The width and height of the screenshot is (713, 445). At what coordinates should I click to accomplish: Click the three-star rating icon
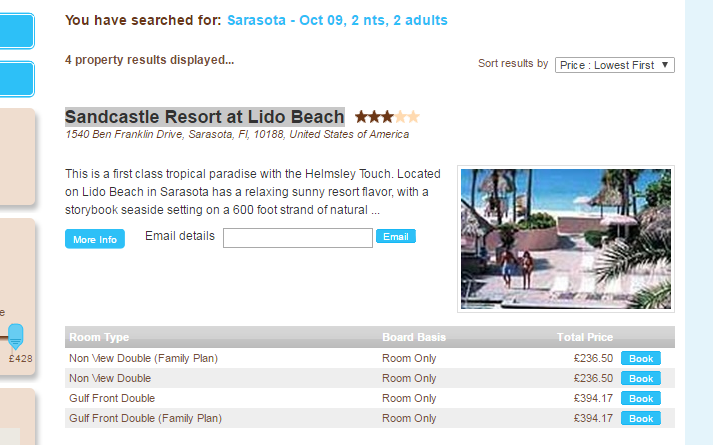click(x=386, y=117)
